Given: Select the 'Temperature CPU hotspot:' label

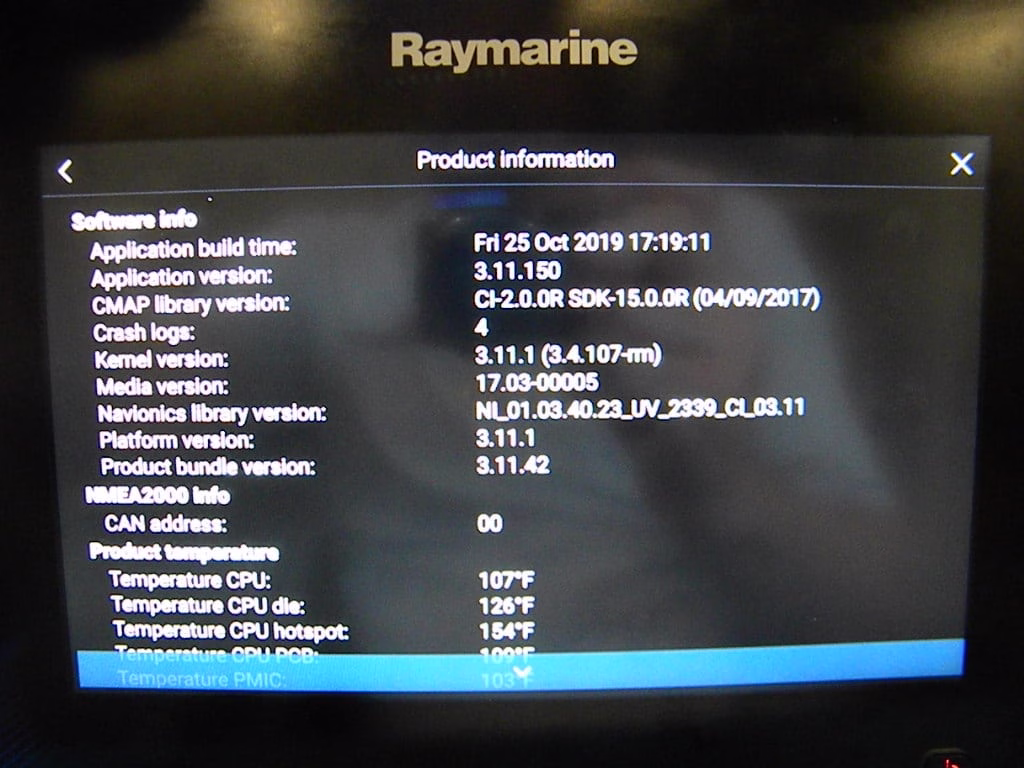Looking at the screenshot, I should 231,631.
